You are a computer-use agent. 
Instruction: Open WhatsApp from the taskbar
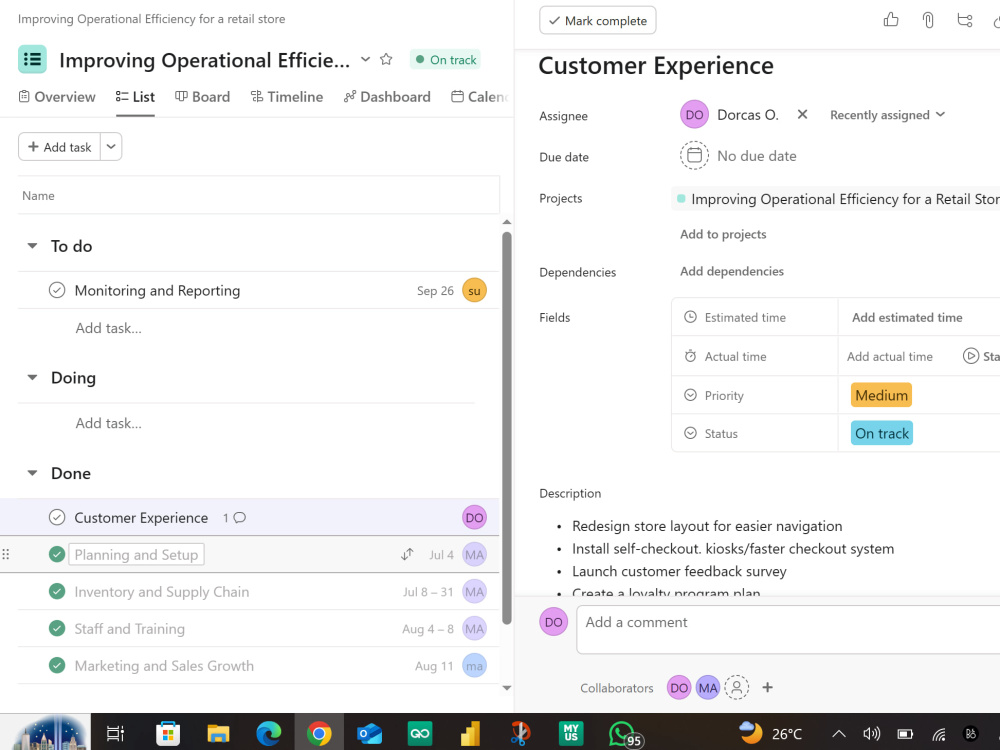click(622, 733)
